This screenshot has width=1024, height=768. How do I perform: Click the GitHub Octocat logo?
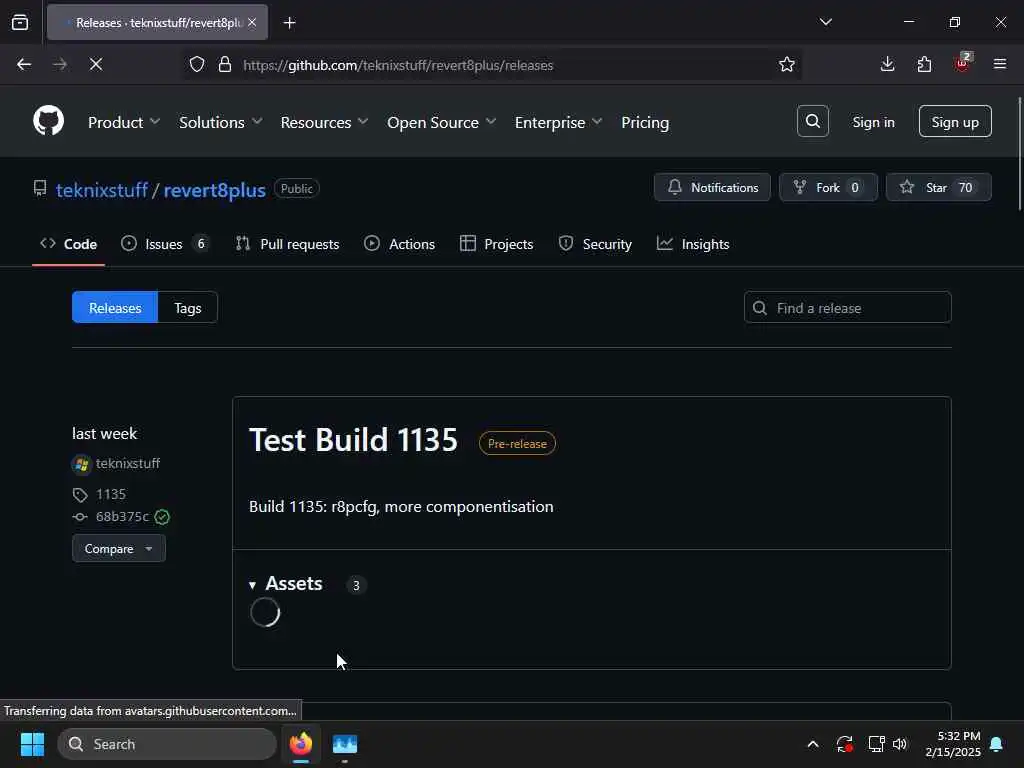coord(48,121)
